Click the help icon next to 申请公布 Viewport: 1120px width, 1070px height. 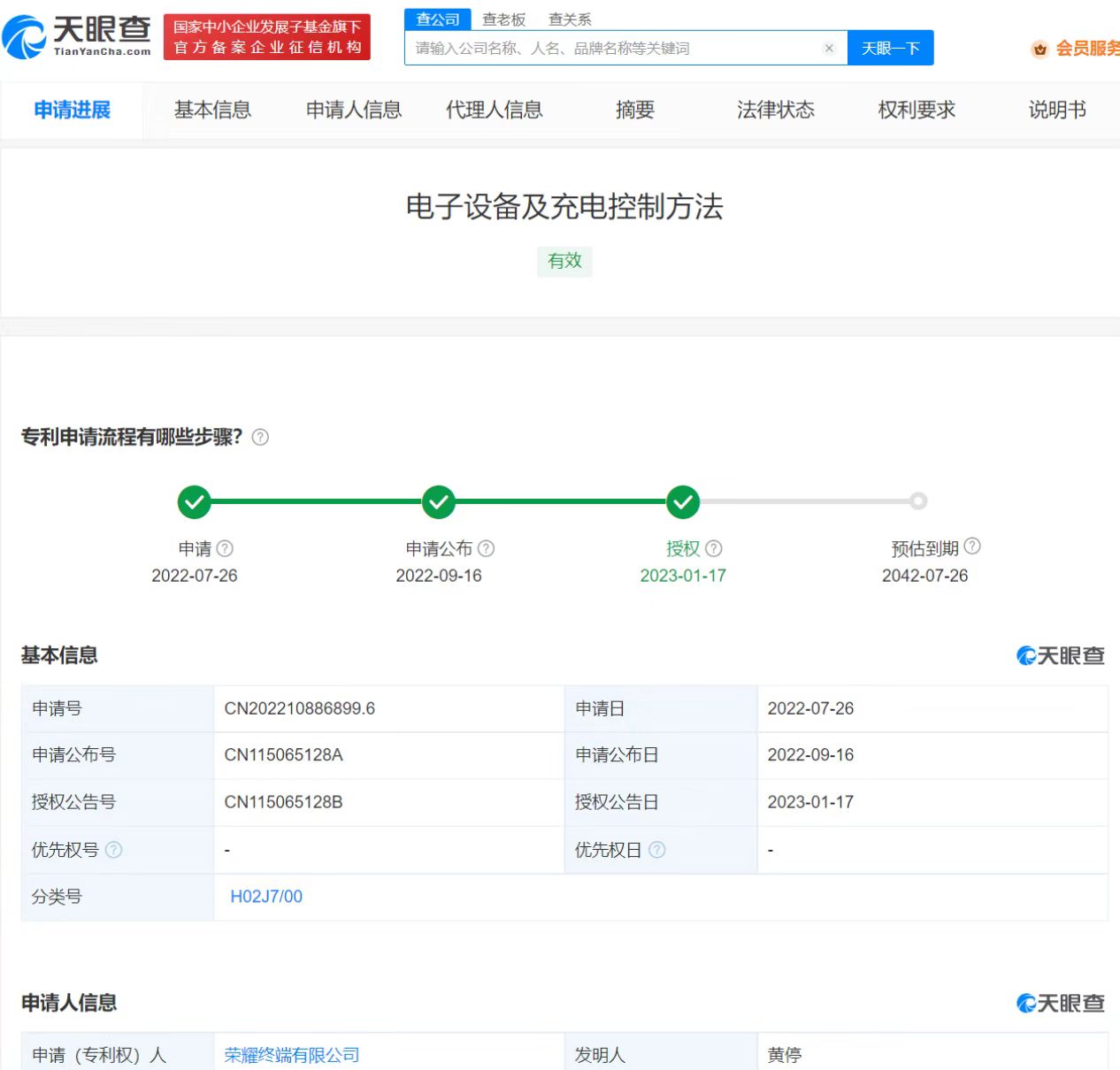tap(486, 548)
